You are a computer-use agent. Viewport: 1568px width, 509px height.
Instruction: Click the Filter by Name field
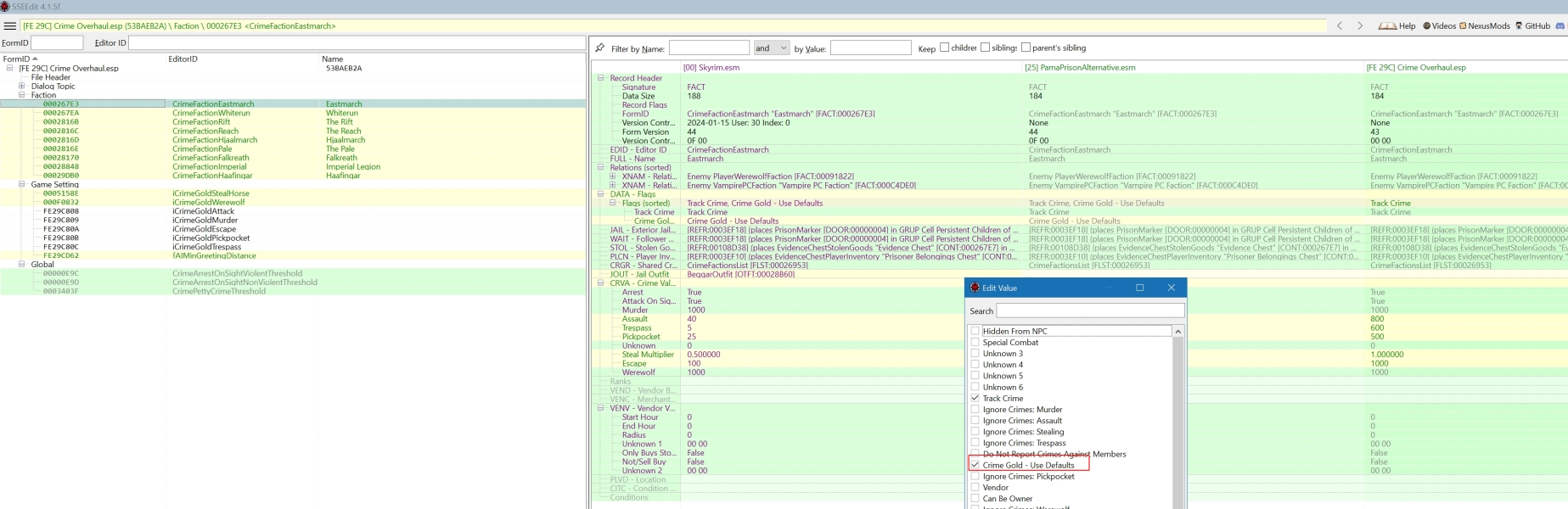709,48
